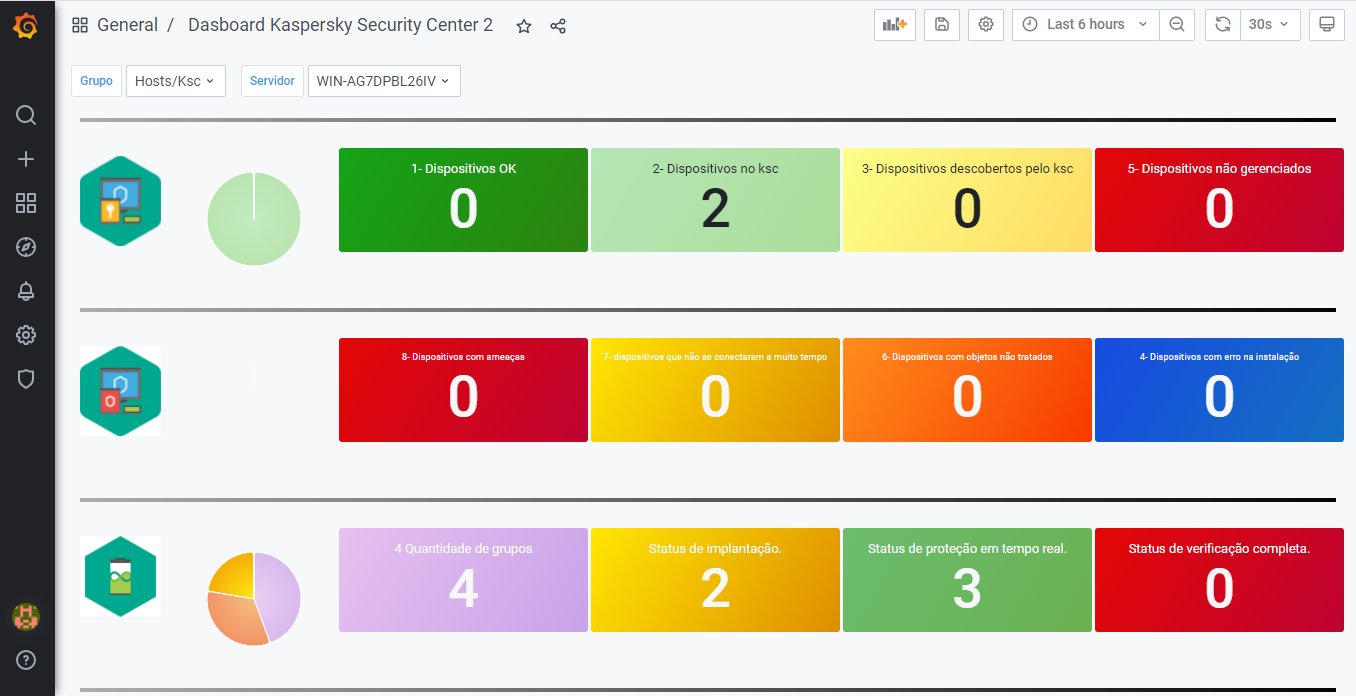Screen dimensions: 1356x696
Task: Open the Status de proteção em tempo real panel
Action: tap(967, 580)
